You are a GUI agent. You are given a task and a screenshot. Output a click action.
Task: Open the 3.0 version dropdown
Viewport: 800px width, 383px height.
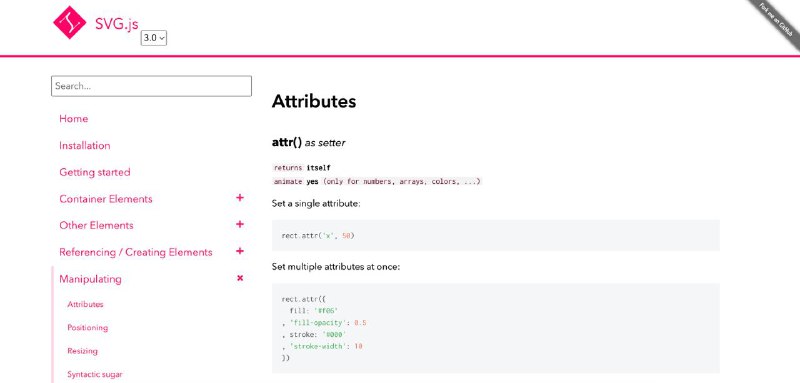coord(154,38)
